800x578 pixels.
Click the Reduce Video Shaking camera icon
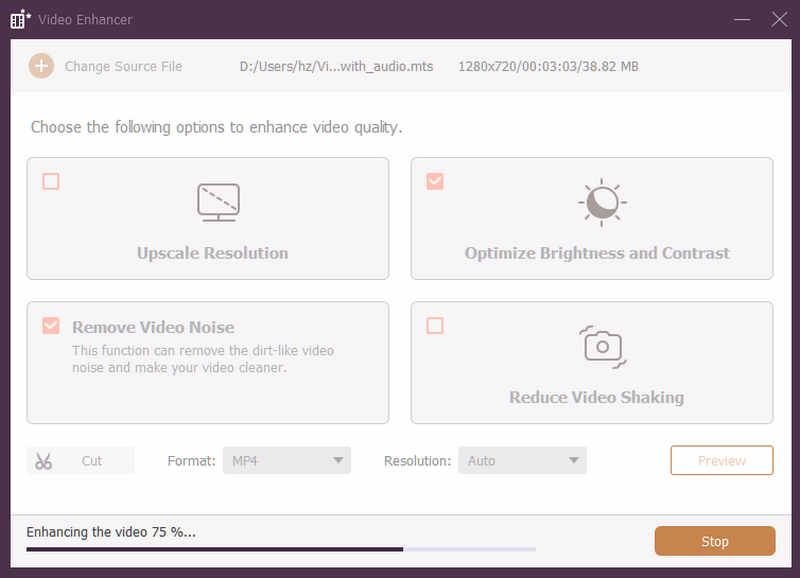coord(603,347)
